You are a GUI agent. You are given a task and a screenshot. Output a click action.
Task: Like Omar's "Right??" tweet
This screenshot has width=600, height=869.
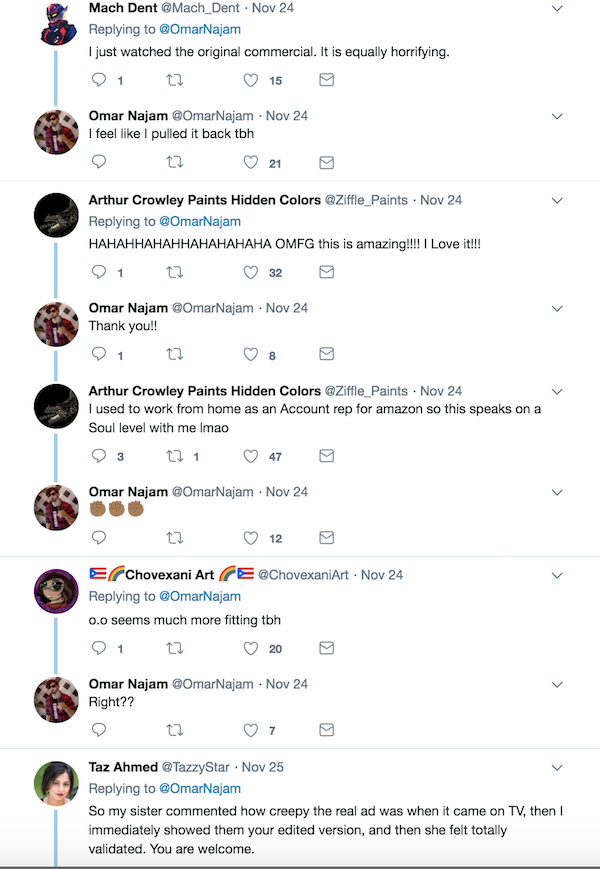pos(252,730)
